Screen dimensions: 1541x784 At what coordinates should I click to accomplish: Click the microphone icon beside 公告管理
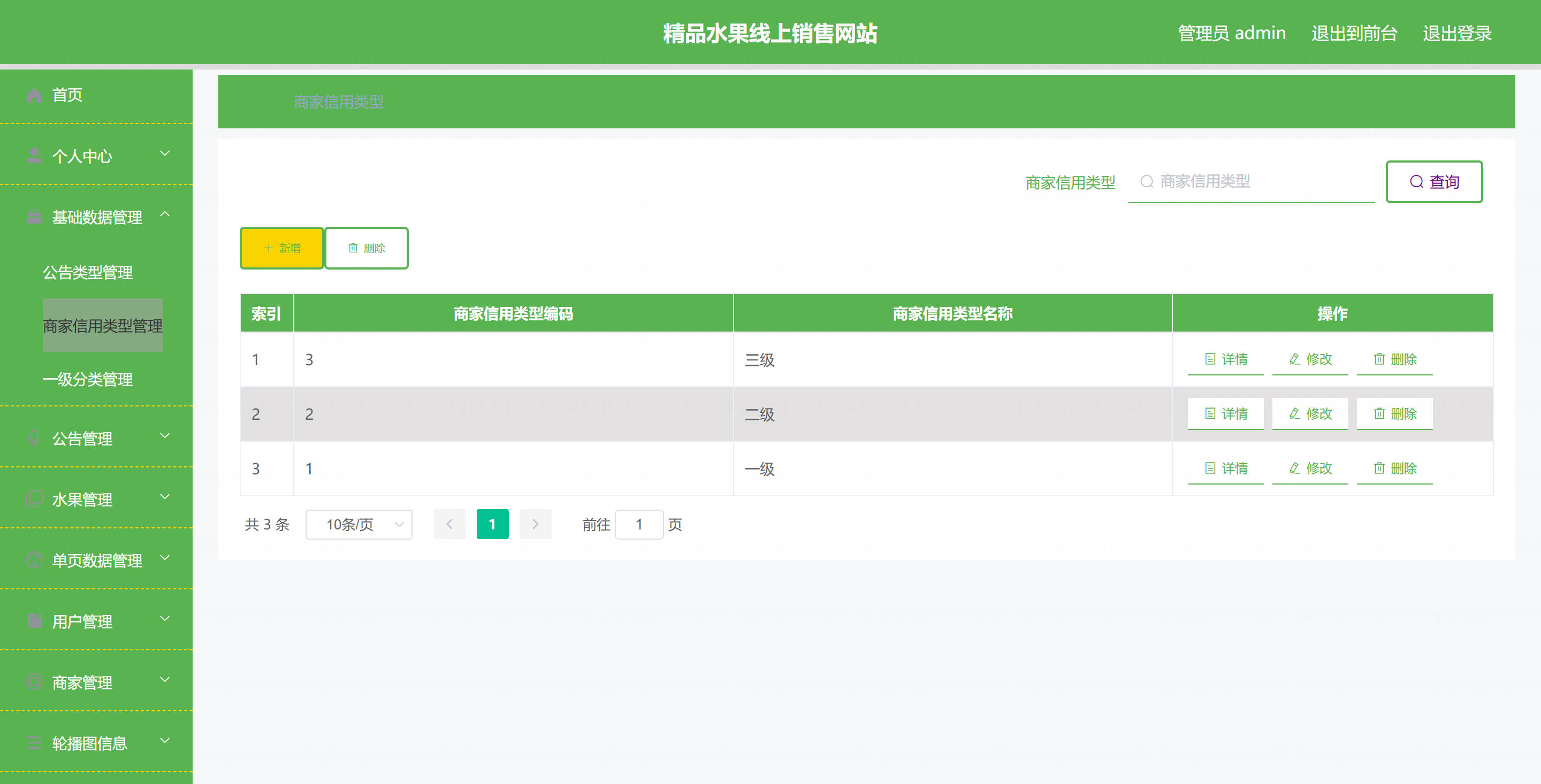(34, 439)
